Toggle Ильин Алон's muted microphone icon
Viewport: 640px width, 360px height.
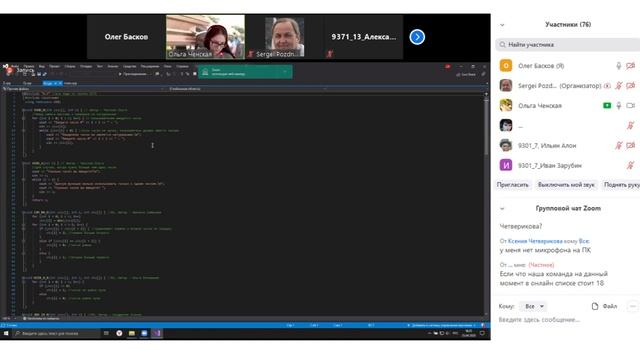click(619, 145)
